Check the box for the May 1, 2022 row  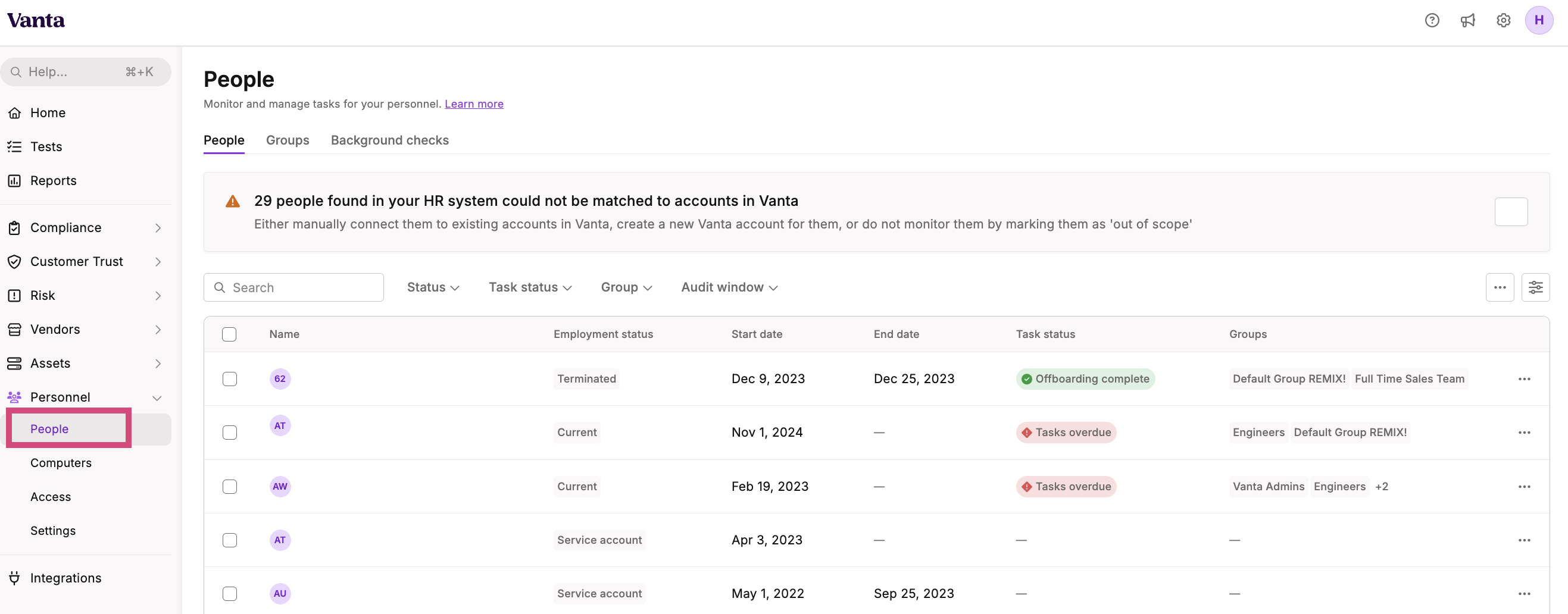coord(229,593)
